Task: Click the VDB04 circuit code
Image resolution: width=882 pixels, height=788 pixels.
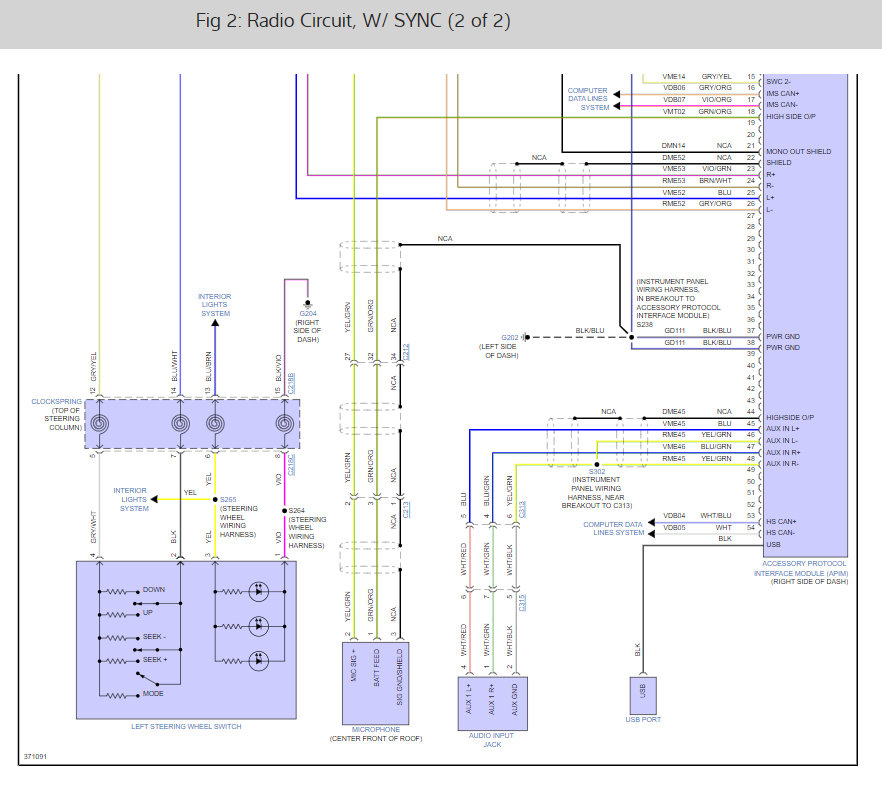Action: 674,516
